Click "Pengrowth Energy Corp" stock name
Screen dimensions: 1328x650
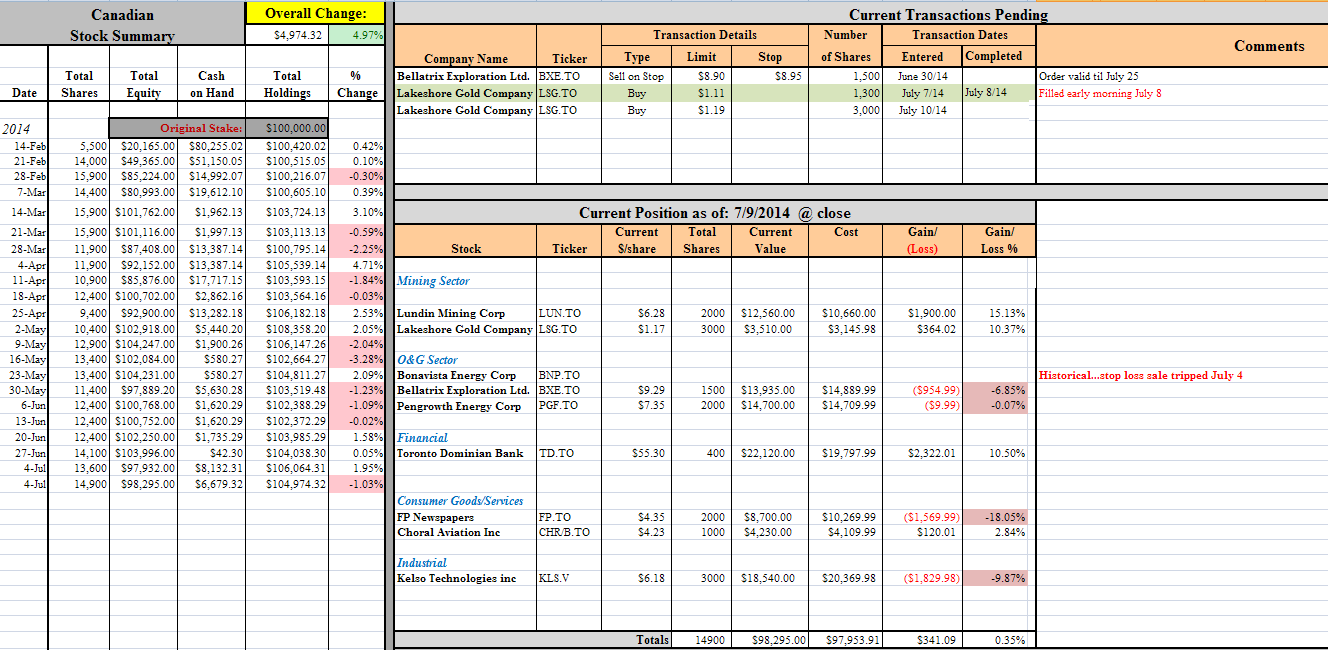pyautogui.click(x=459, y=406)
